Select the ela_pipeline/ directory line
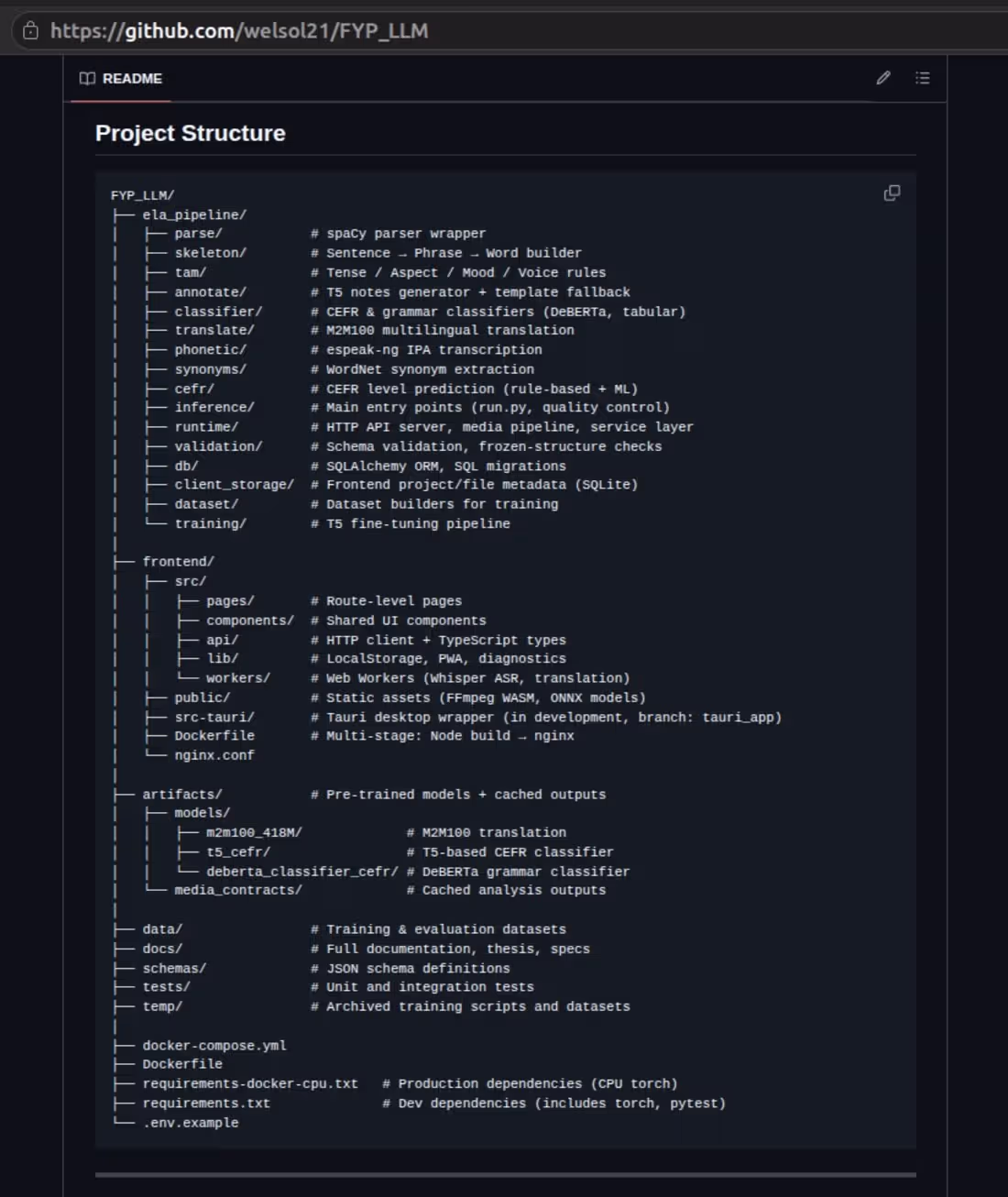Viewport: 1008px width, 1197px height. coord(193,214)
